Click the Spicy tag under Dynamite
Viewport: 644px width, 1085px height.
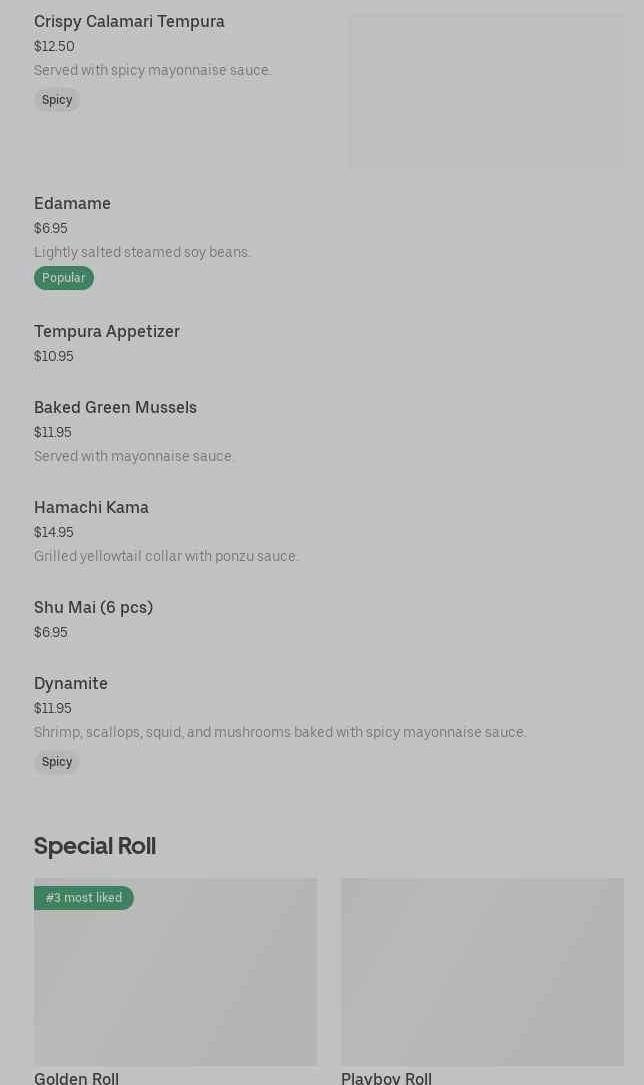tap(57, 762)
